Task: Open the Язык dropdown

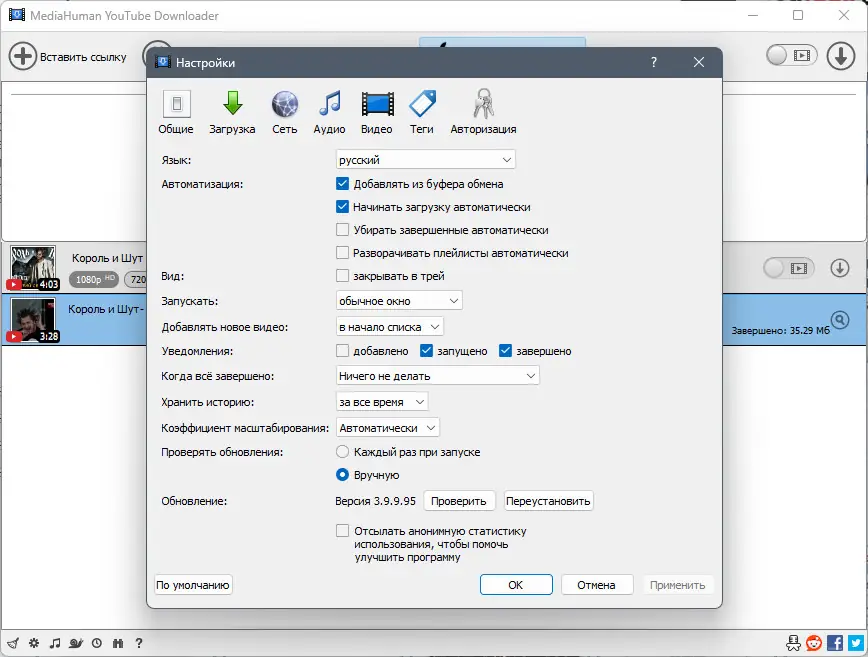Action: [x=425, y=160]
